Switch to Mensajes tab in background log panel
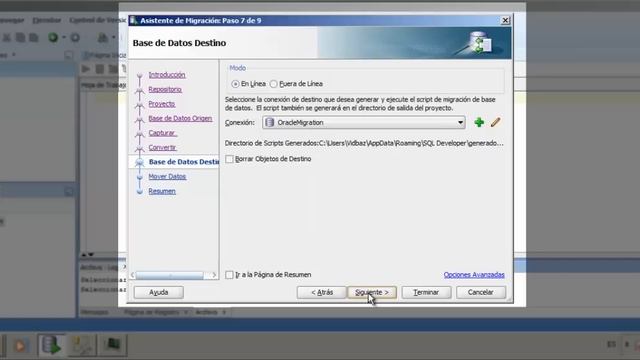Screen dimensions: 640x360 [94, 312]
